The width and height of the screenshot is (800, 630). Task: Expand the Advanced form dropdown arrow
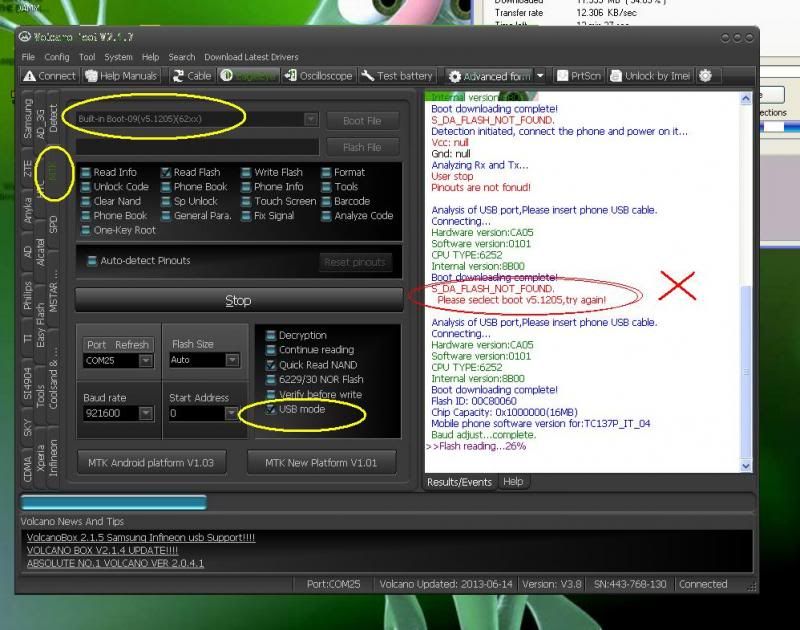tap(540, 77)
